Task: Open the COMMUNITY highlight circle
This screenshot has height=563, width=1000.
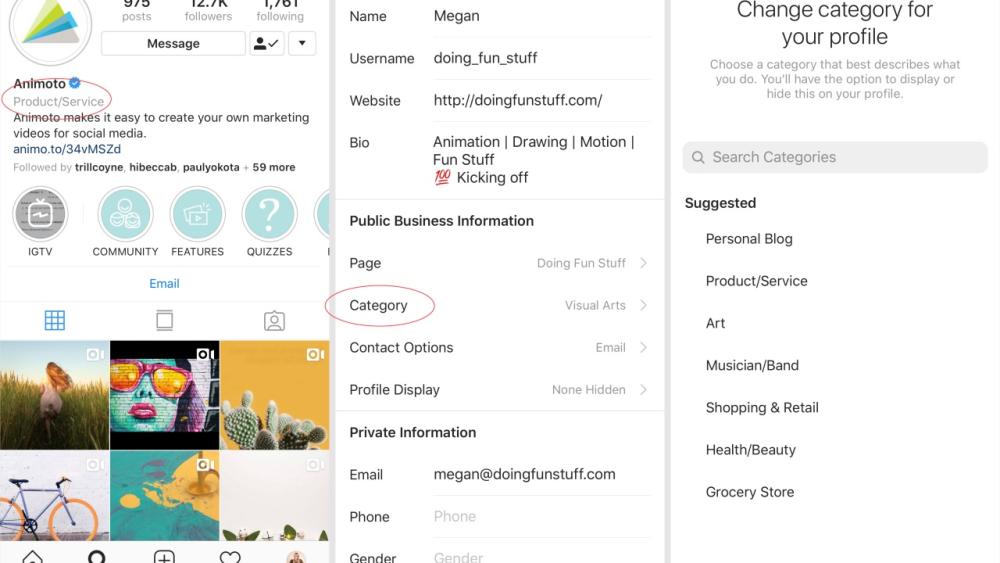Action: tap(125, 215)
